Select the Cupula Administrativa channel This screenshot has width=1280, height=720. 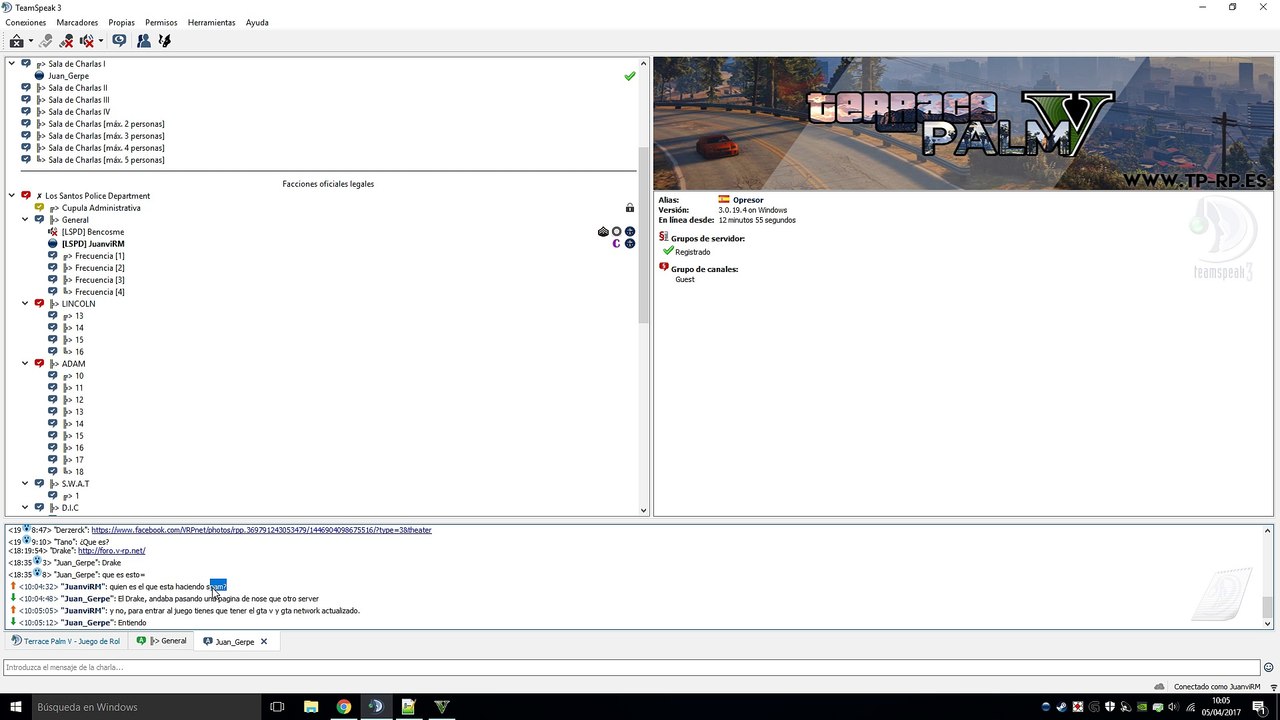click(x=101, y=208)
